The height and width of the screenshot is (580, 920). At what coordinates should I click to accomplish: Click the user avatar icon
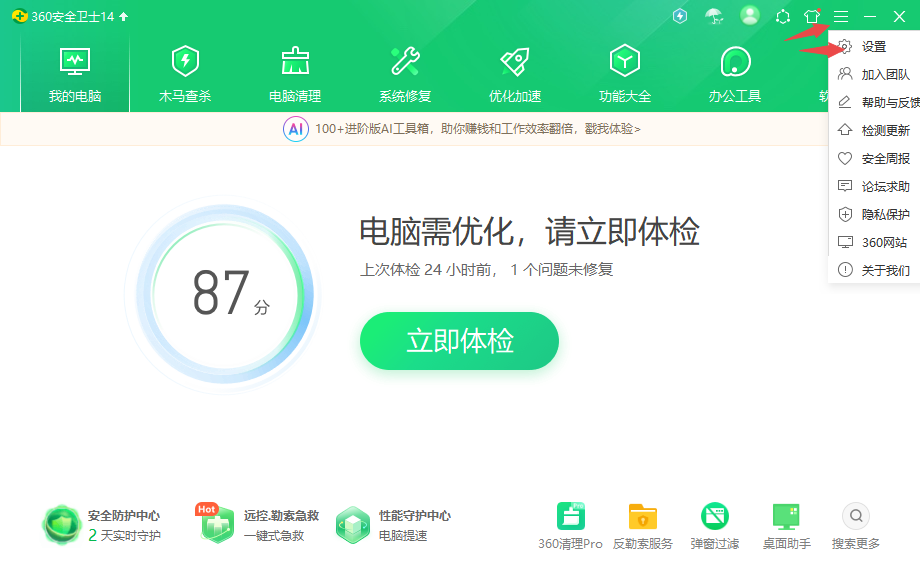[x=751, y=16]
